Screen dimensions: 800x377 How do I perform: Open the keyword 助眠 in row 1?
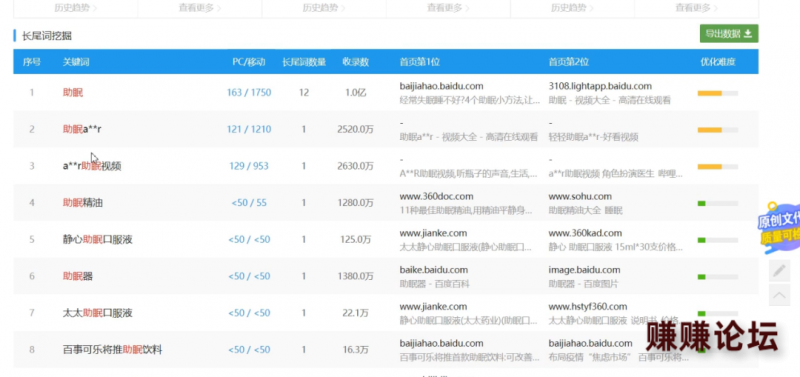click(x=72, y=92)
